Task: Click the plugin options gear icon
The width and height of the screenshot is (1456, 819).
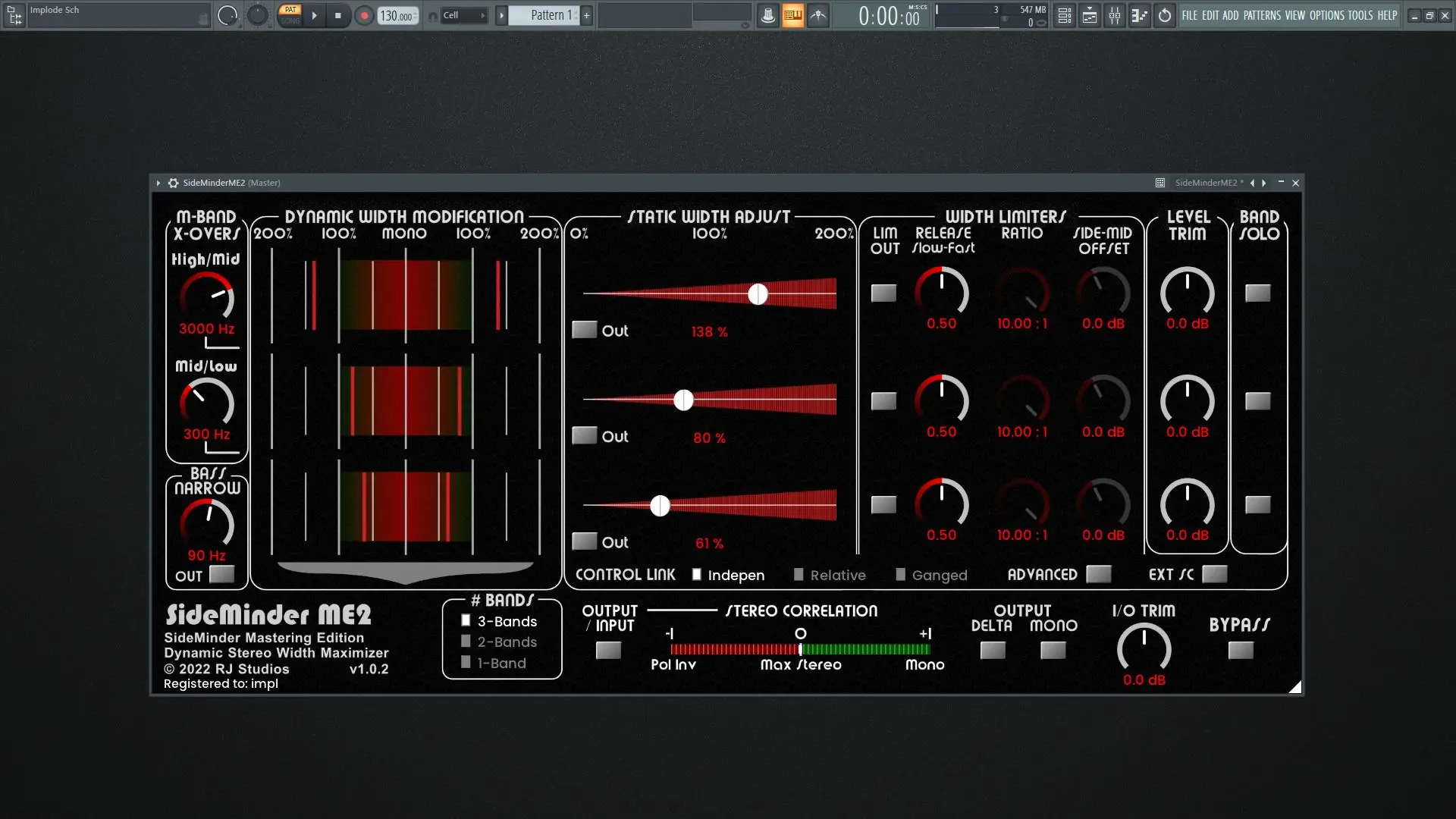Action: click(173, 183)
